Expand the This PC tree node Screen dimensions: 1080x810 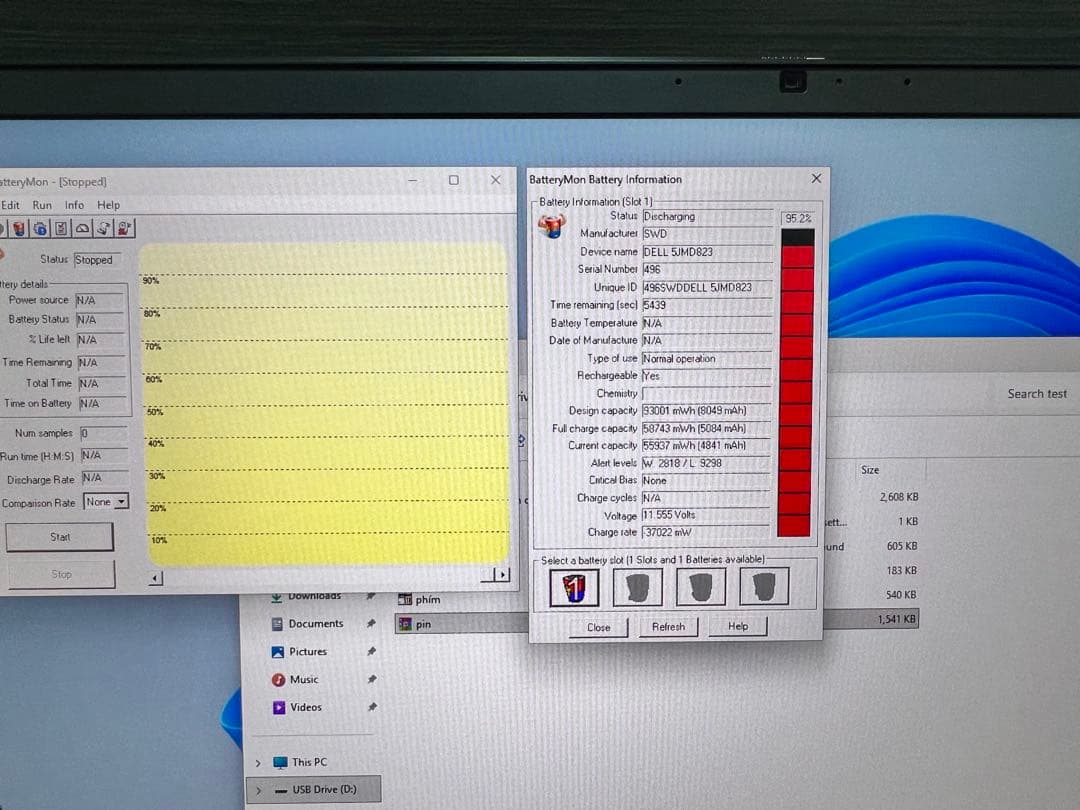pyautogui.click(x=258, y=762)
